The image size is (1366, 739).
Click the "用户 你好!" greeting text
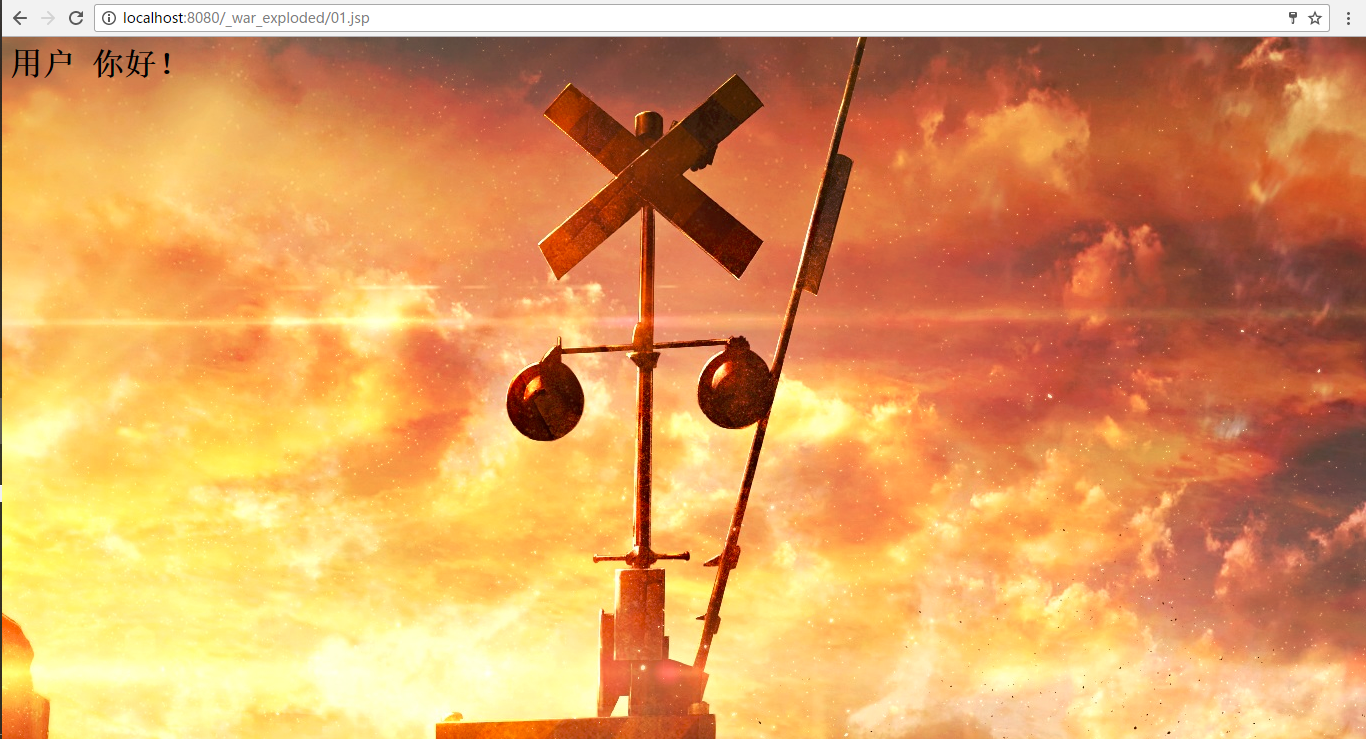point(93,64)
